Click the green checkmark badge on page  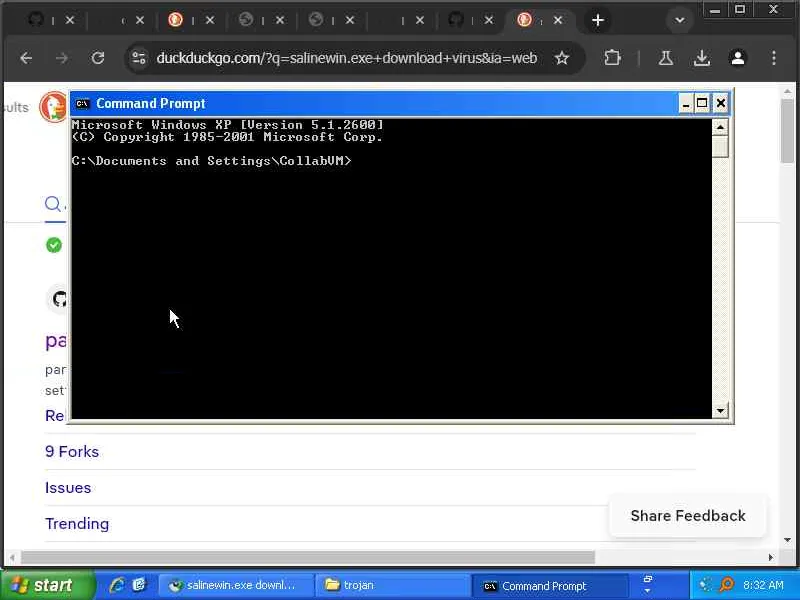tap(54, 245)
